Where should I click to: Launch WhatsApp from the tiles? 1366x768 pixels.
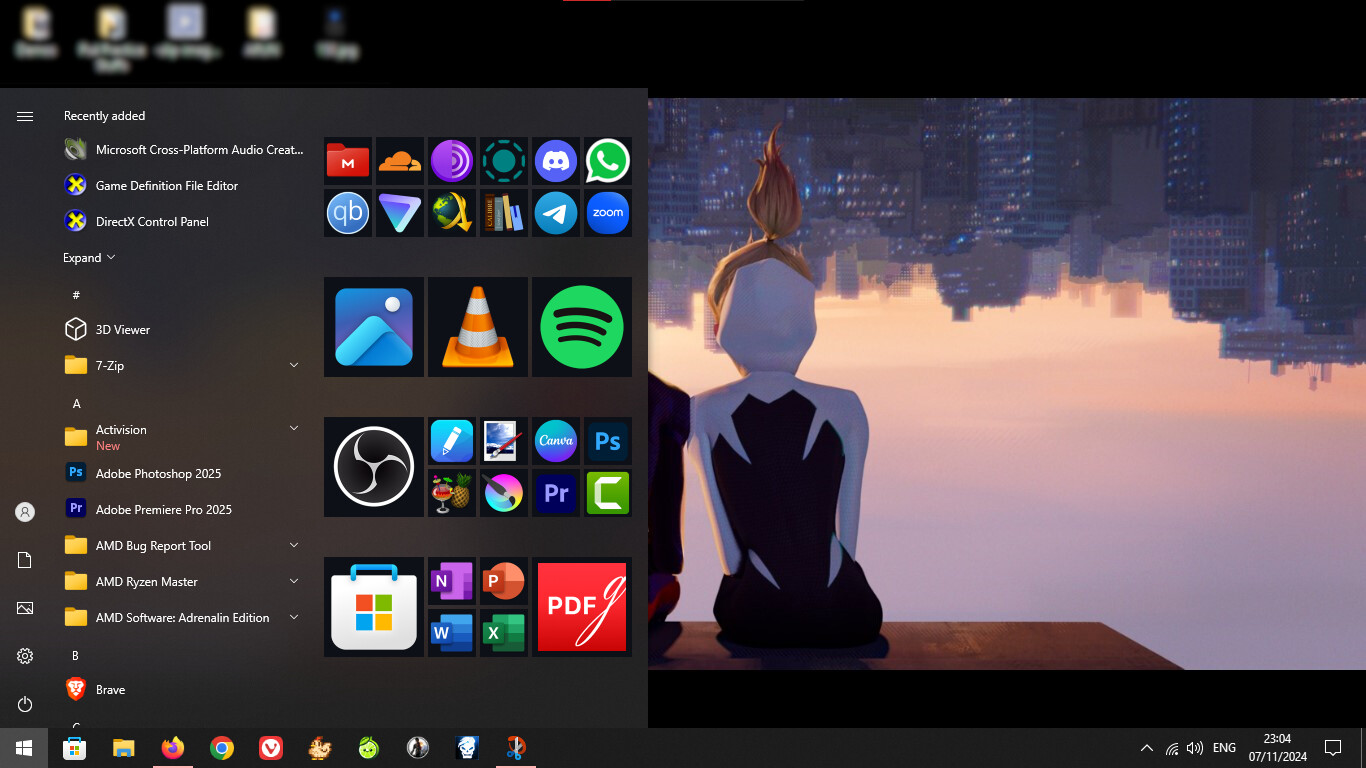[607, 161]
